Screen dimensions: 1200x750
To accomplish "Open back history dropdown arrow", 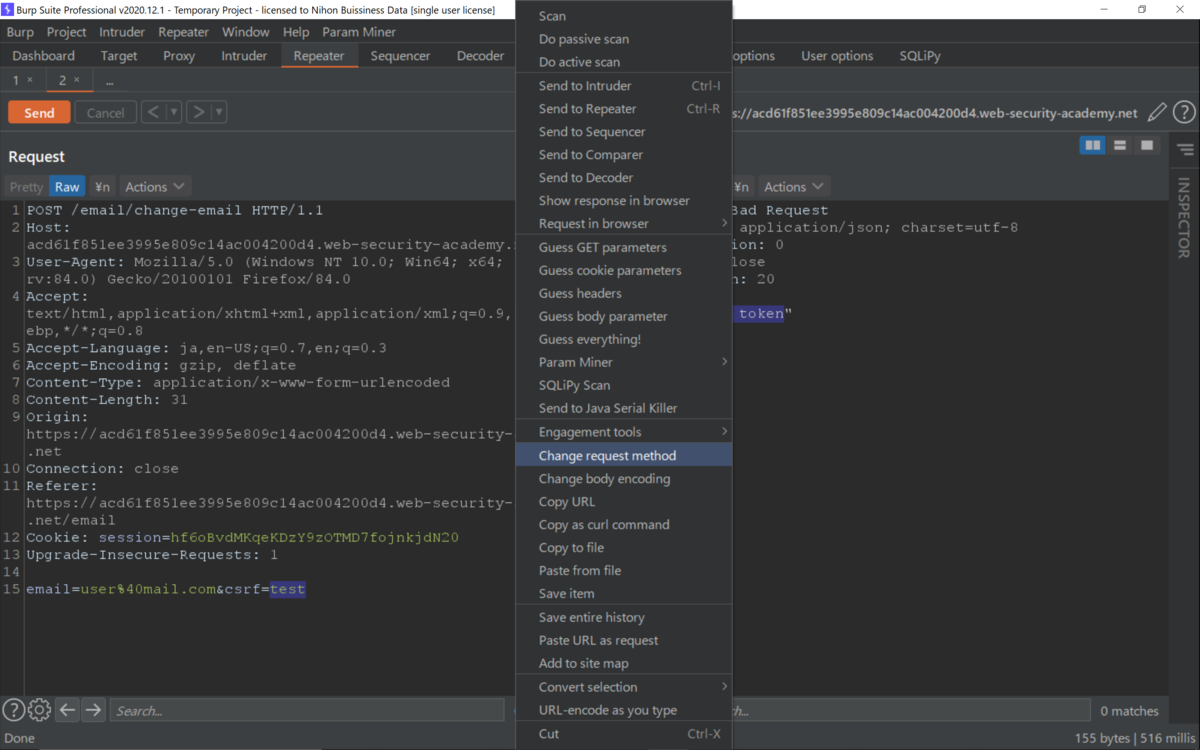I will [x=173, y=112].
